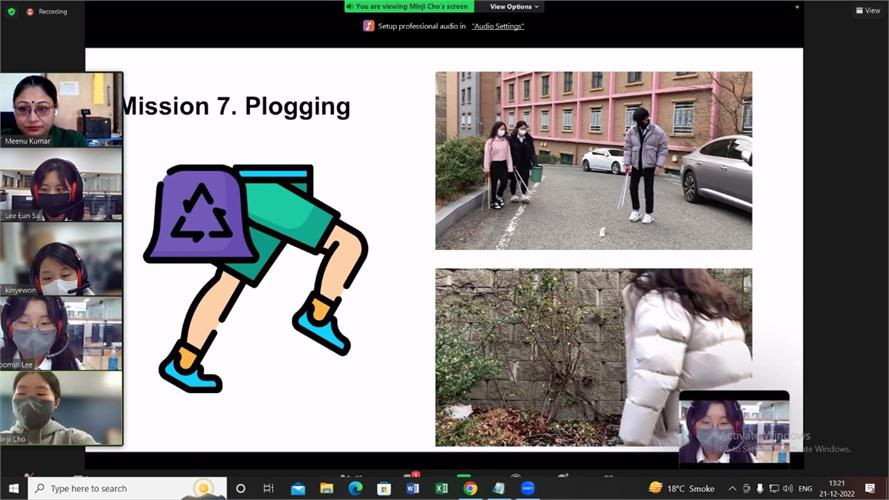Screen dimensions: 889x500
Task: Click the green encryption shield icon
Action: 12,11
